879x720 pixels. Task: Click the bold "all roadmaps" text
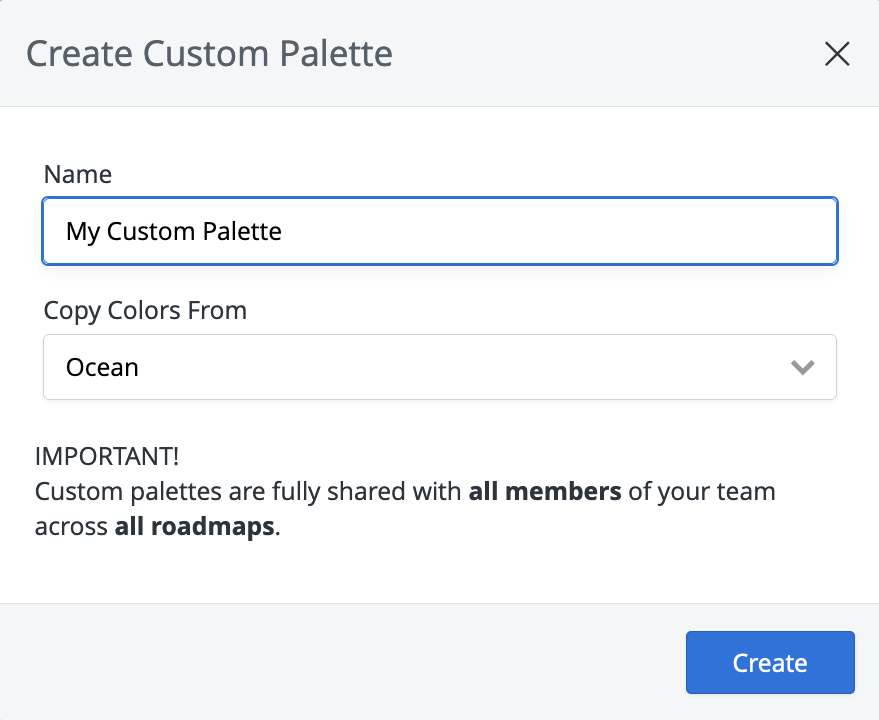194,527
